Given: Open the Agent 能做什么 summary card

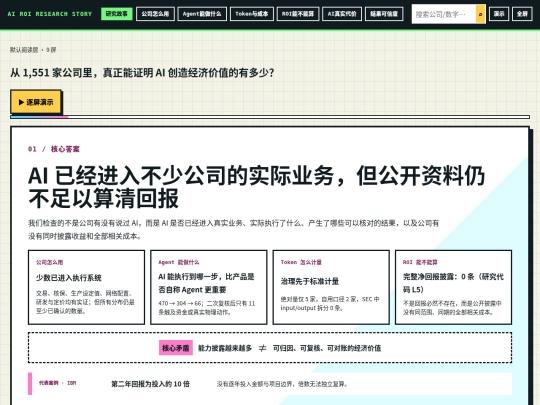Looking at the screenshot, I should tap(209, 287).
